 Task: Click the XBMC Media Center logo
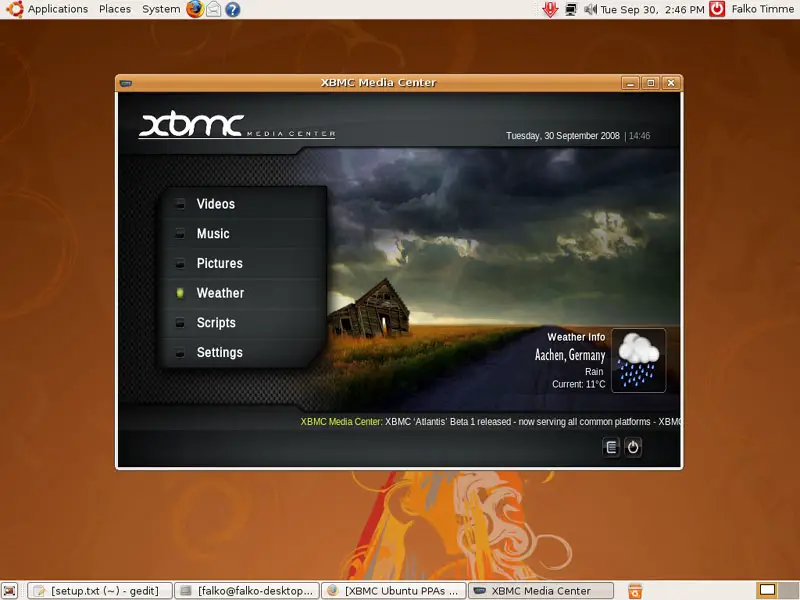click(237, 124)
